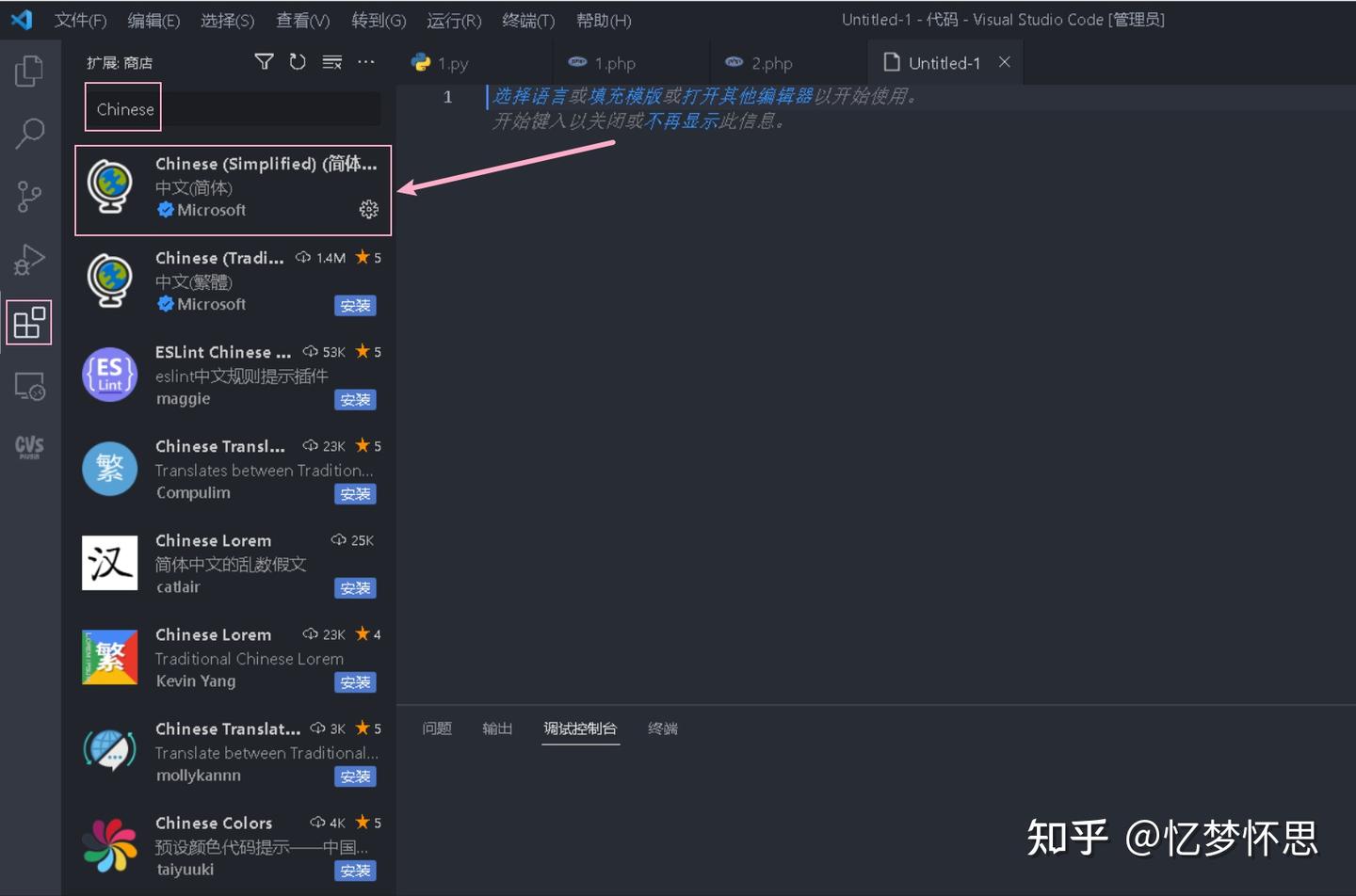Clear the extension search results

pos(331,61)
